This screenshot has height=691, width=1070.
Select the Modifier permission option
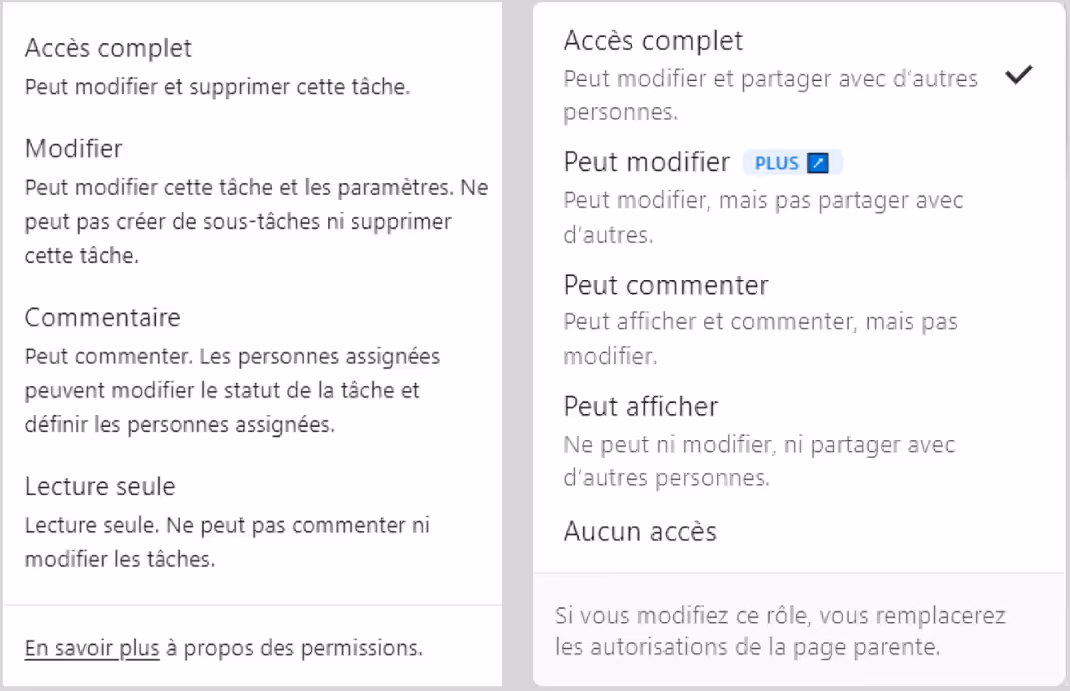tap(72, 148)
